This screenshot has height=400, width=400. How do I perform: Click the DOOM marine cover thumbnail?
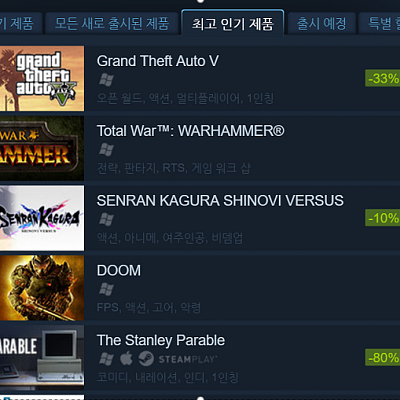42,288
